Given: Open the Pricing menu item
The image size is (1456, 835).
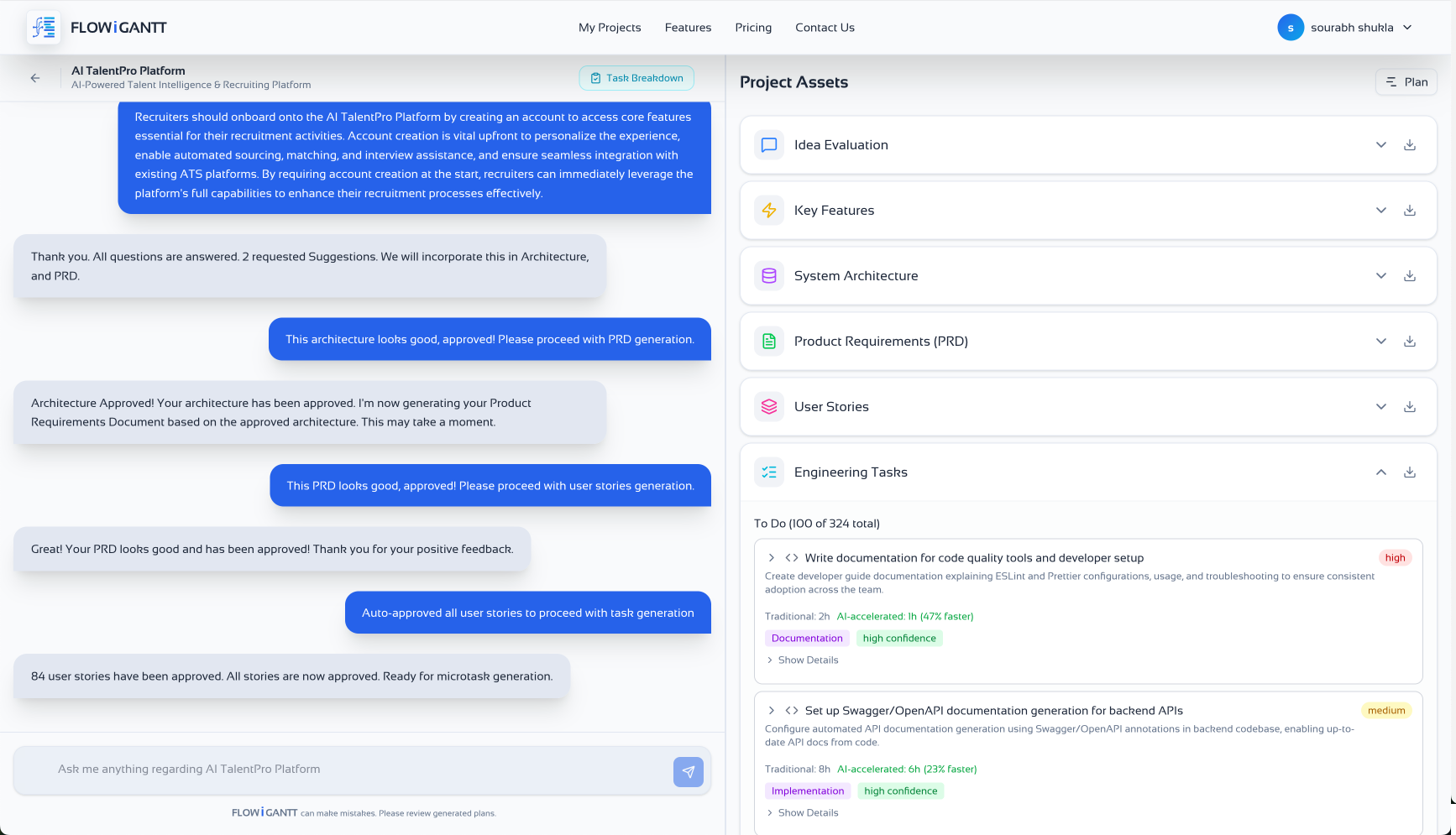Looking at the screenshot, I should (x=753, y=27).
